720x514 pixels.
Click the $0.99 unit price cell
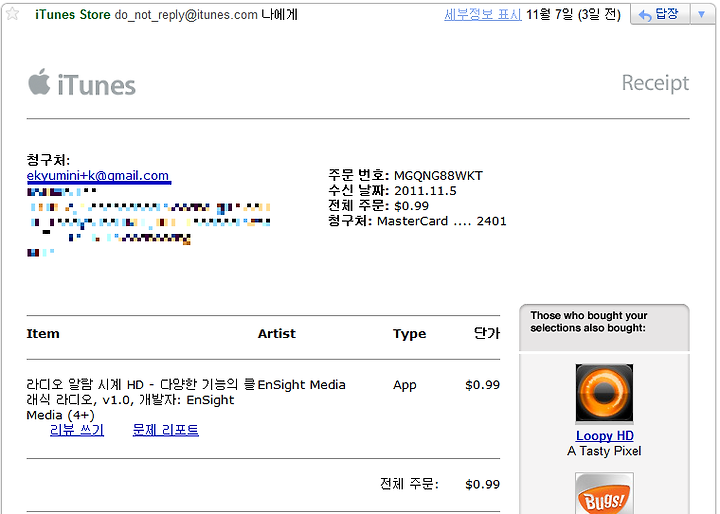coord(482,384)
